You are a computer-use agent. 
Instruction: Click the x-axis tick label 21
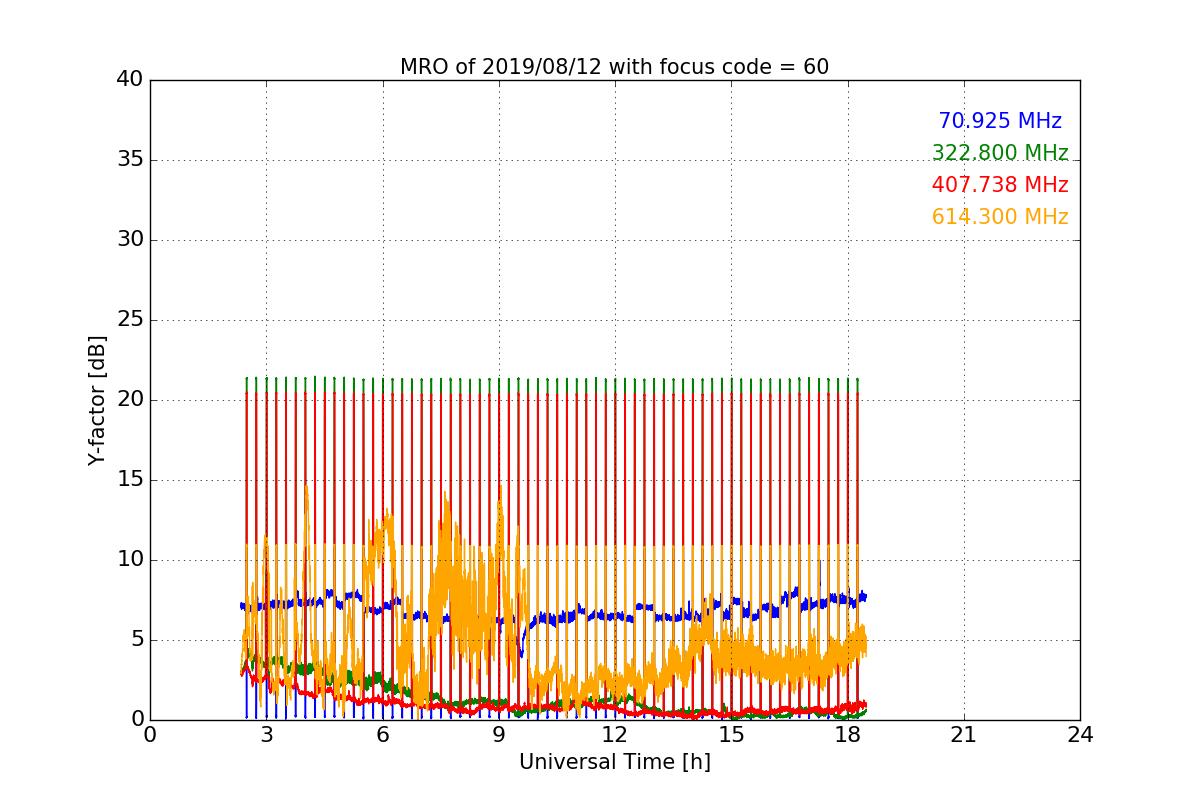coord(964,735)
